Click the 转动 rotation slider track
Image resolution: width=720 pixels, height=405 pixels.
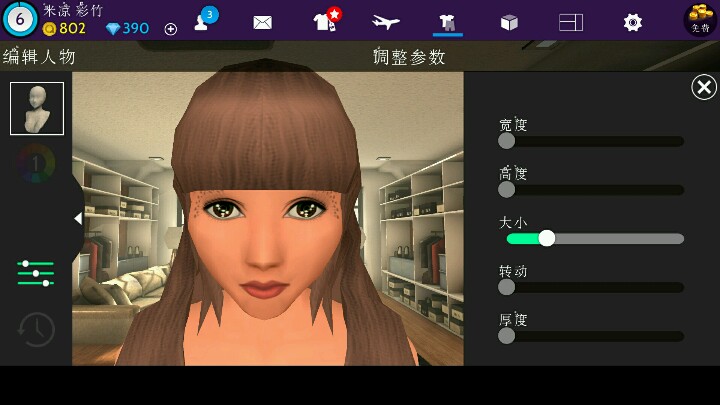(x=594, y=287)
